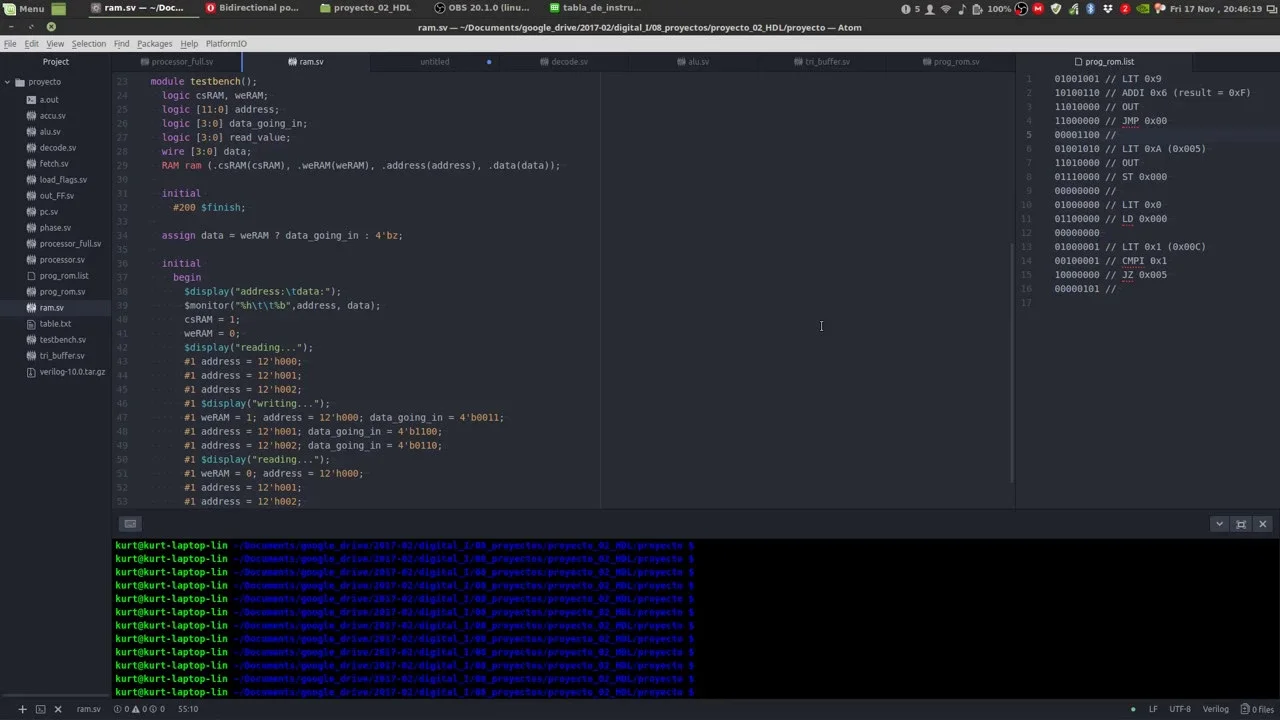Change the UTF-8 file encoding
Viewport: 1280px width, 720px height.
coord(1180,709)
